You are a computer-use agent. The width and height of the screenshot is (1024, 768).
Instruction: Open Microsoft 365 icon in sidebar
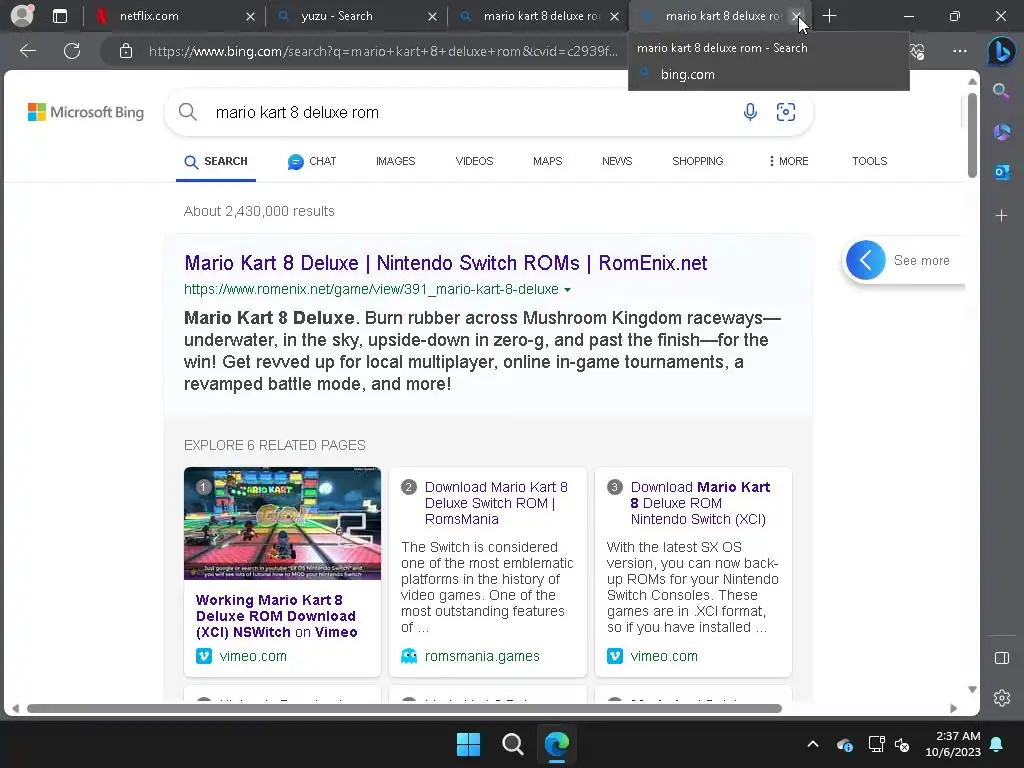click(1002, 132)
